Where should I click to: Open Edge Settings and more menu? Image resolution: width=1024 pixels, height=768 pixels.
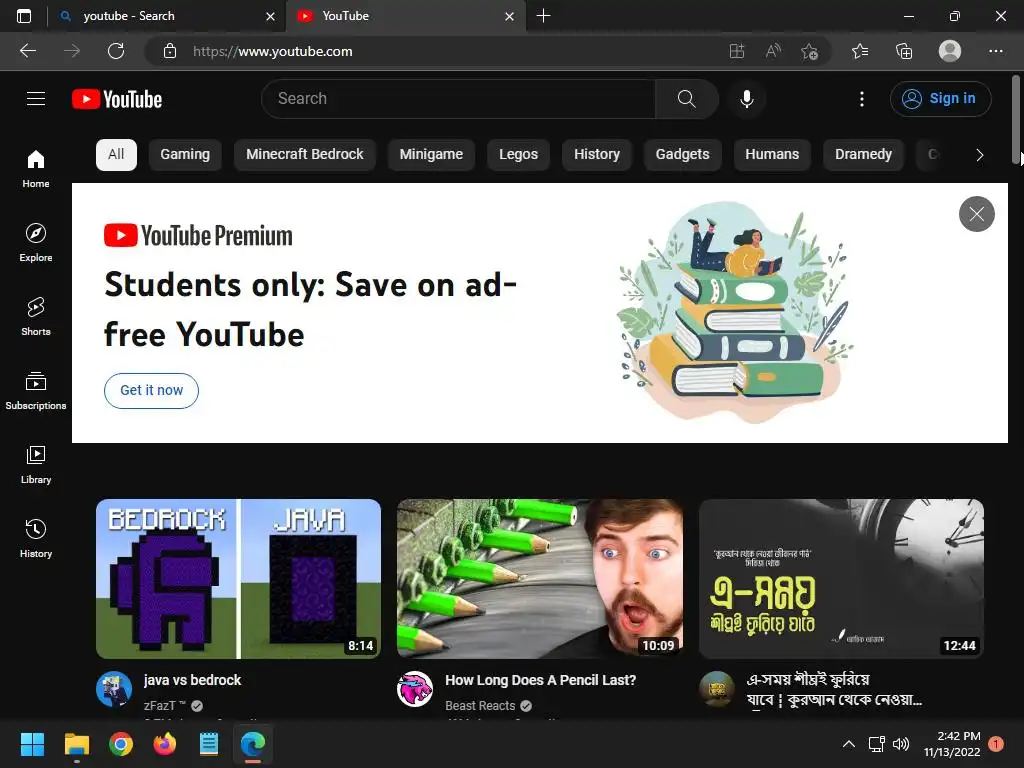pyautogui.click(x=995, y=51)
